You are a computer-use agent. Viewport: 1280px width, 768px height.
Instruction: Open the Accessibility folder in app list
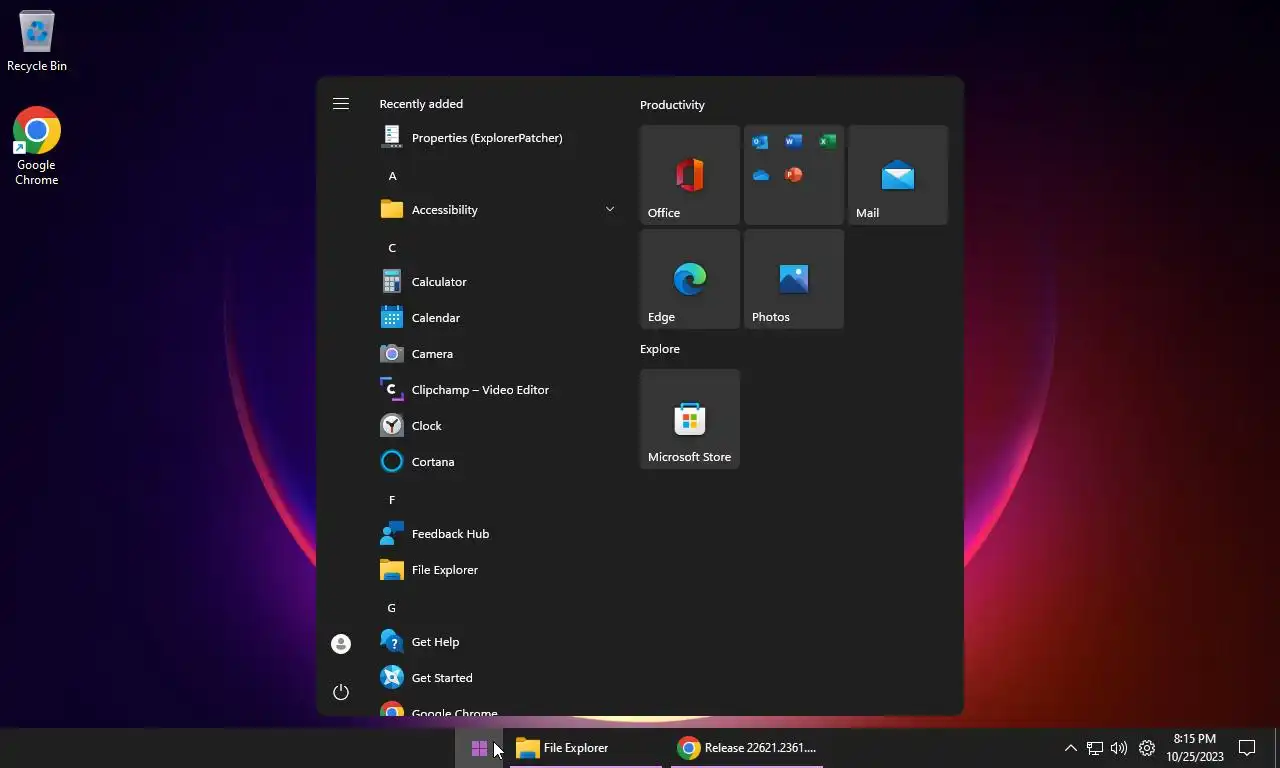498,210
